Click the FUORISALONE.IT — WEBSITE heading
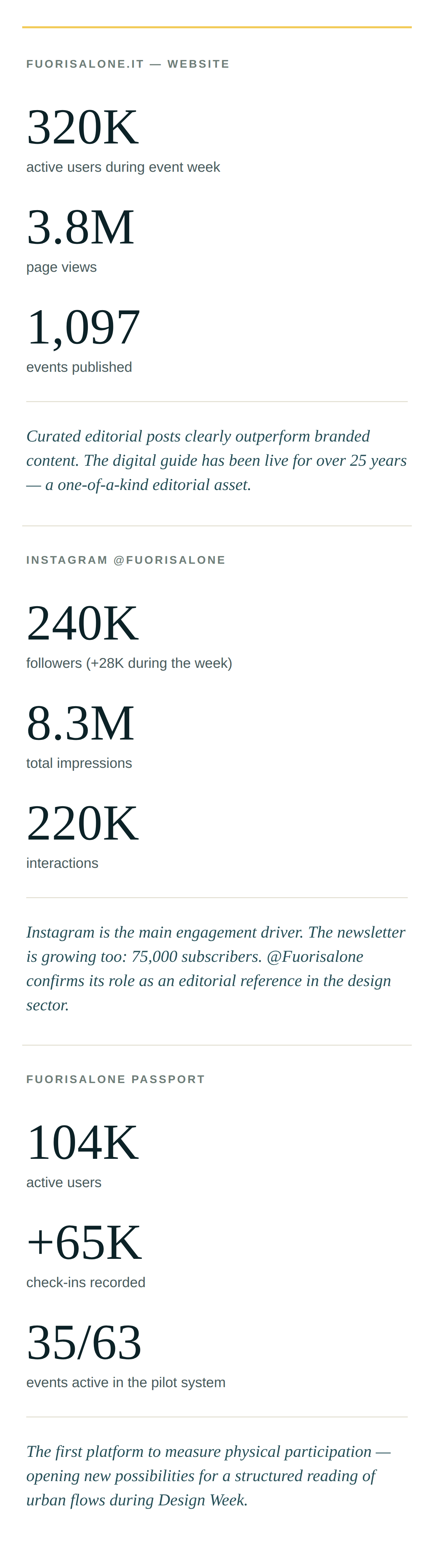This screenshot has width=434, height=1568. (x=128, y=64)
